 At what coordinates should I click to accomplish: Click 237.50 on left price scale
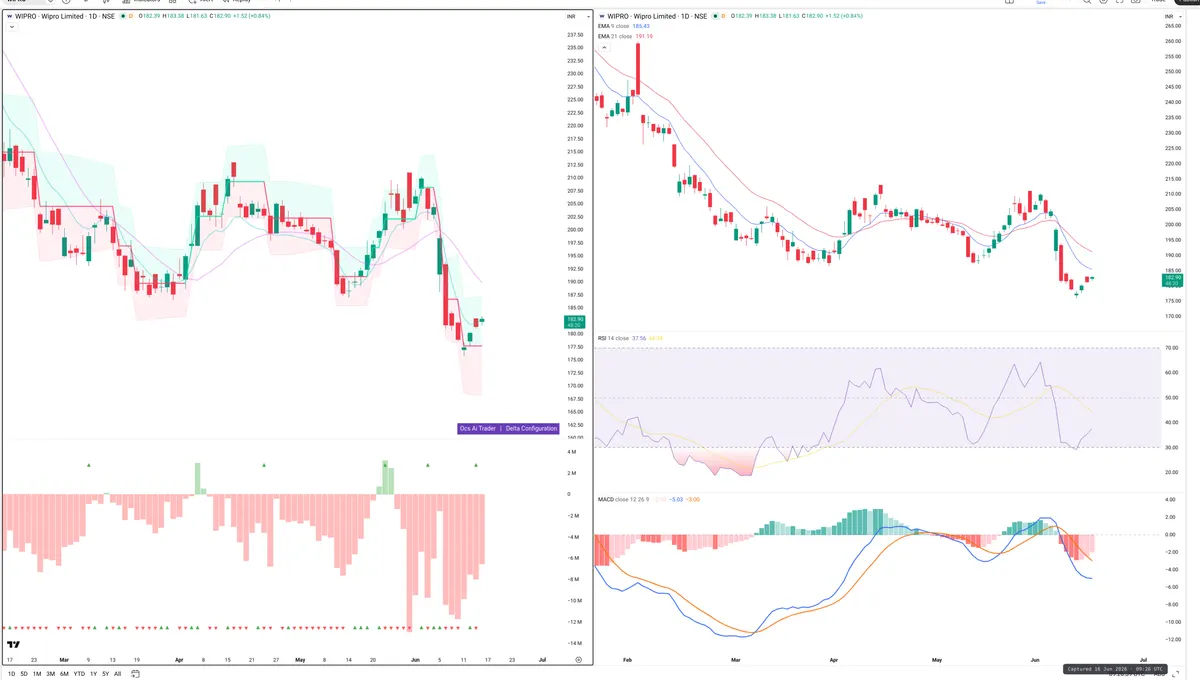(575, 35)
